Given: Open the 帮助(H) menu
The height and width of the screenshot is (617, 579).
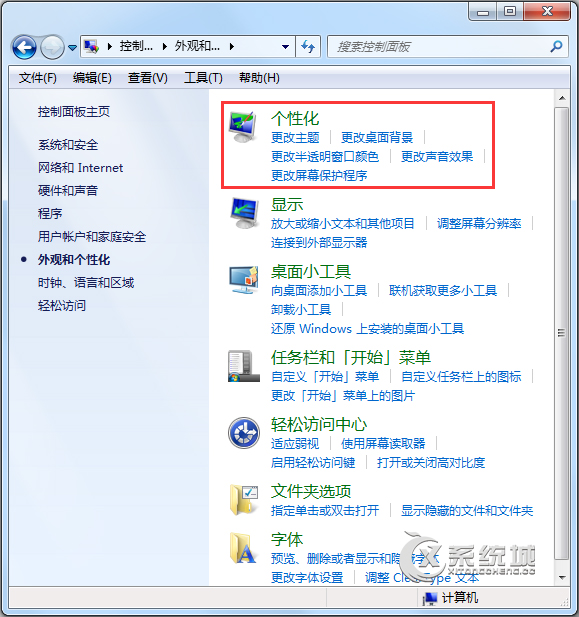Looking at the screenshot, I should 259,78.
